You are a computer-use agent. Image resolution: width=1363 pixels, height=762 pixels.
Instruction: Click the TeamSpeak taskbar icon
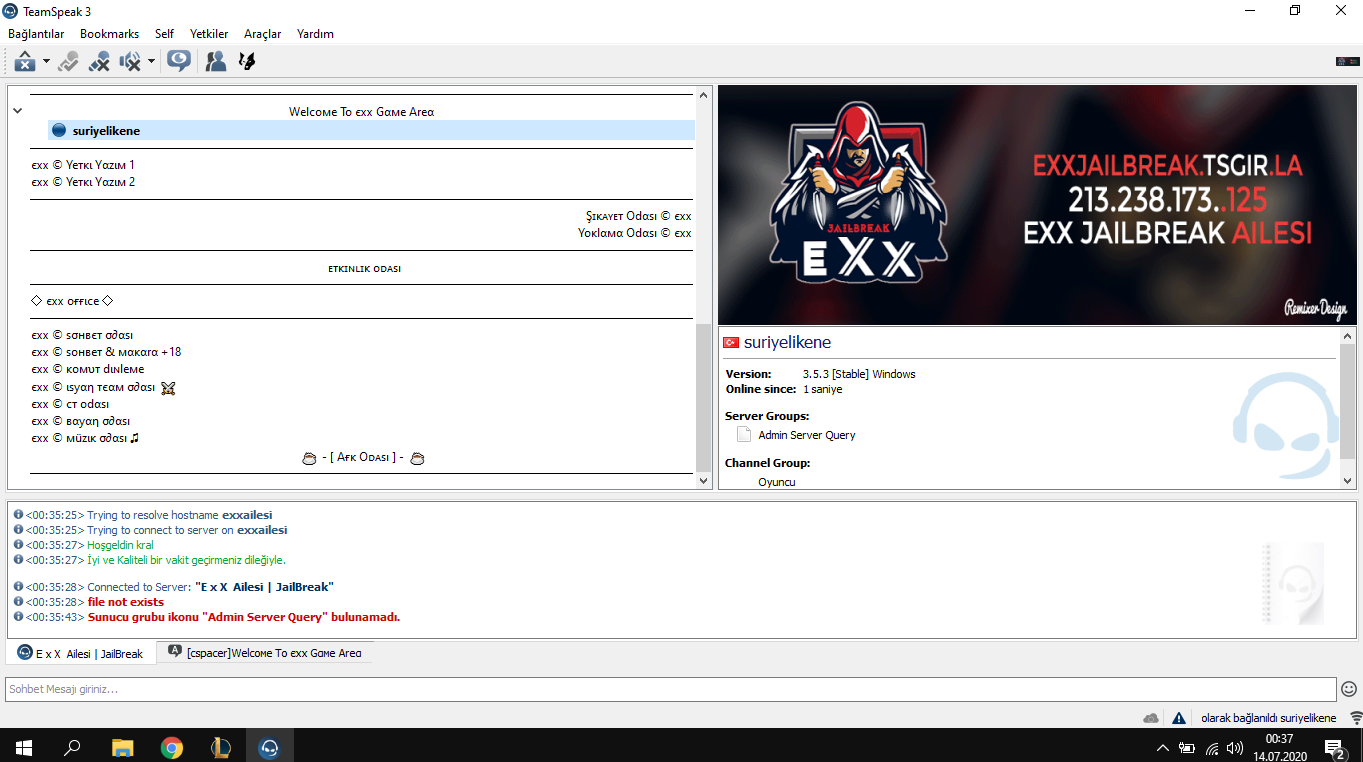click(269, 747)
